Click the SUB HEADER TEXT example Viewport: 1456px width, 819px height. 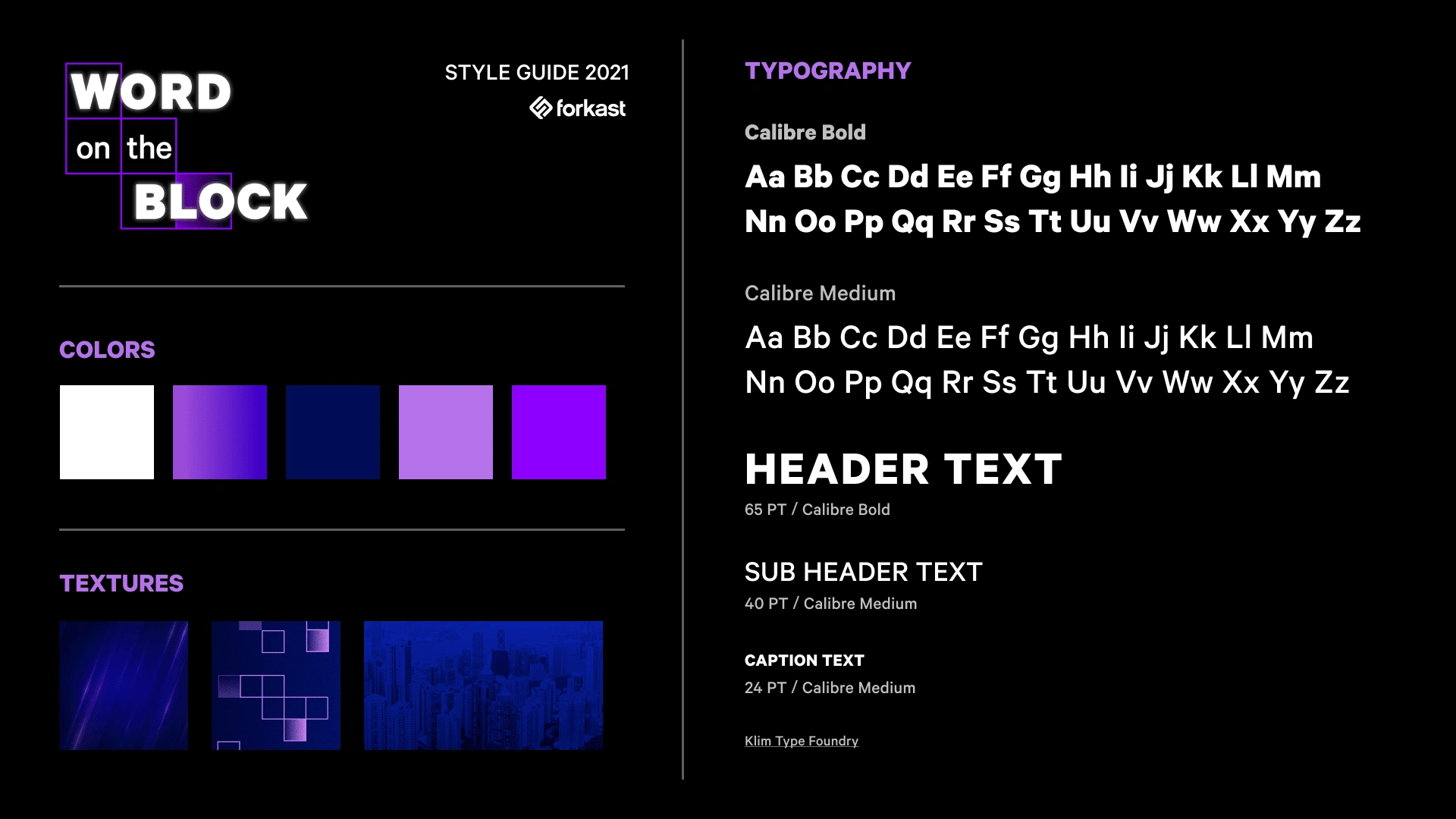[x=863, y=571]
